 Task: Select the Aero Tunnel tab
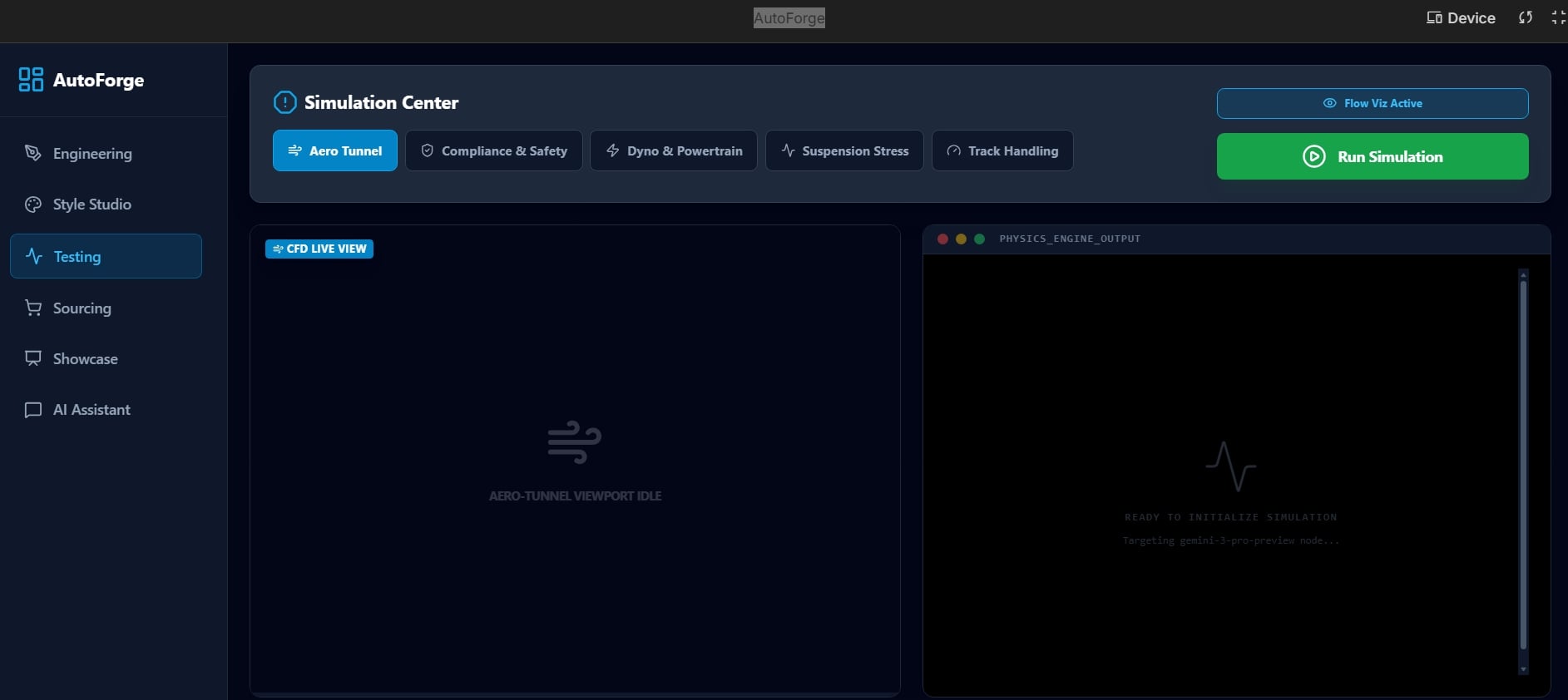pyautogui.click(x=334, y=151)
